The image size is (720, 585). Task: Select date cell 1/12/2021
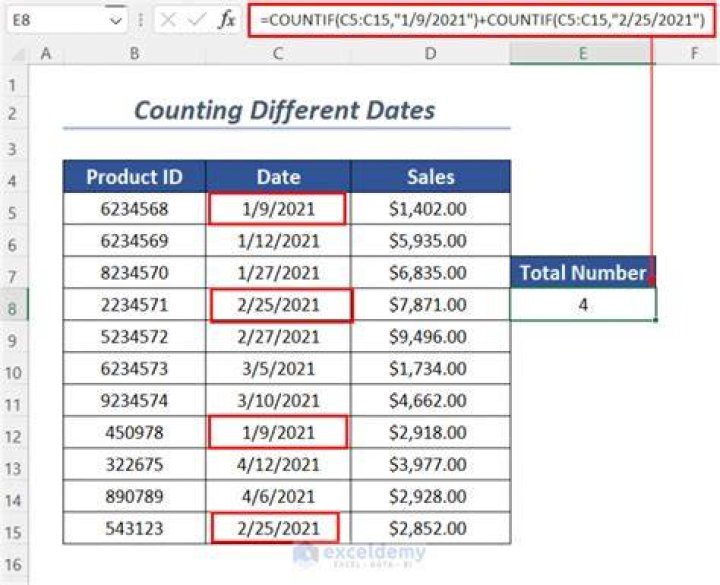tap(278, 241)
